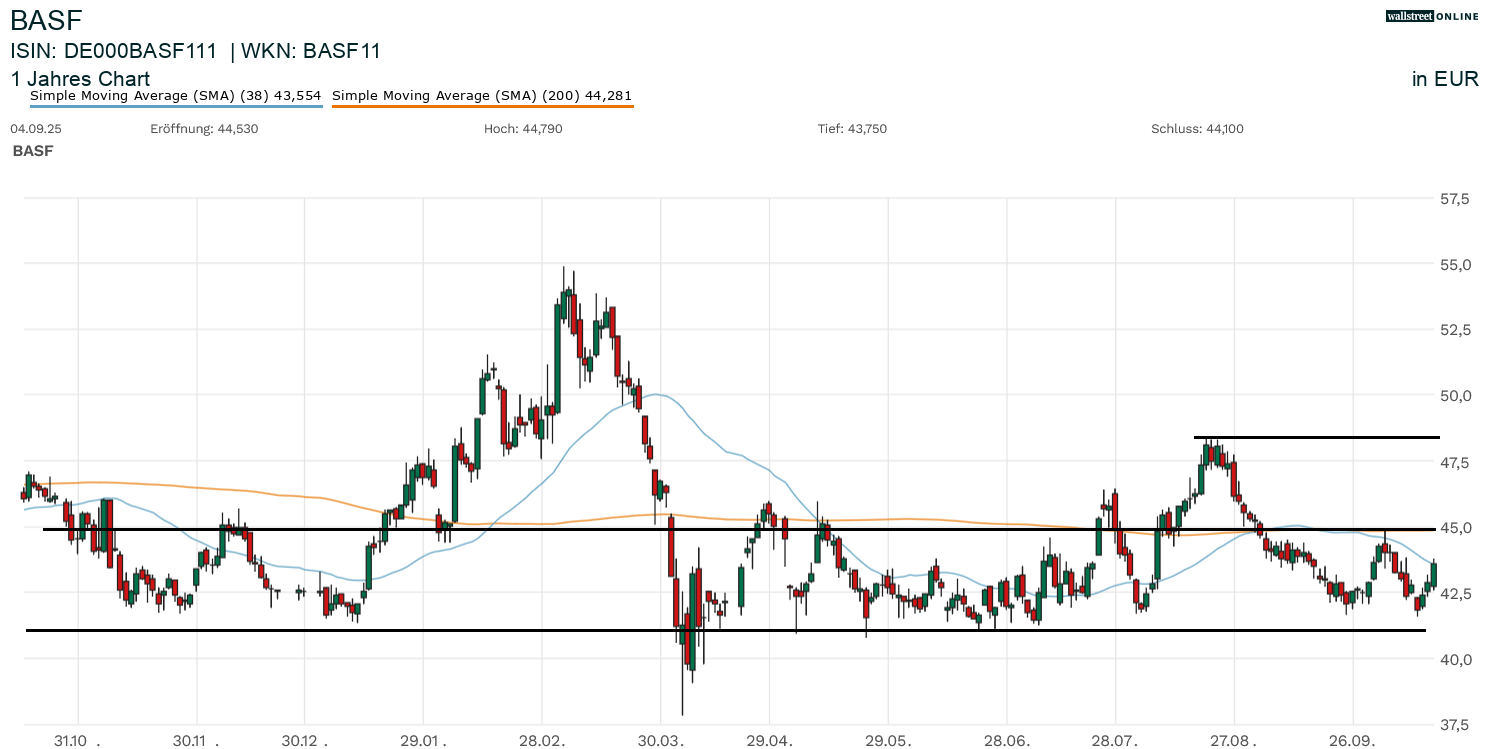1490x749 pixels.
Task: Click the 'in EUR' currency label
Action: 1444,79
